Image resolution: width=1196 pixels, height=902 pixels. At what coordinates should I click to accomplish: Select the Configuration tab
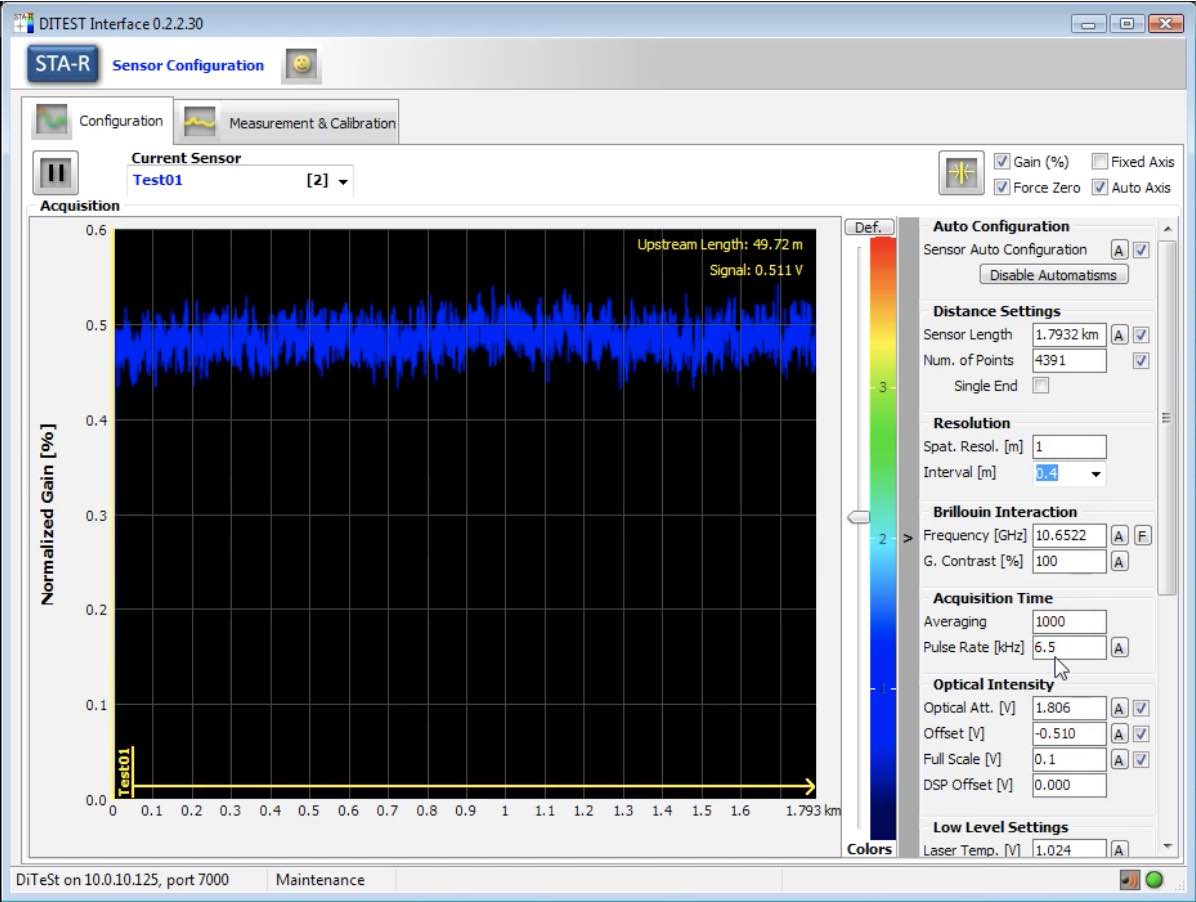click(x=98, y=120)
